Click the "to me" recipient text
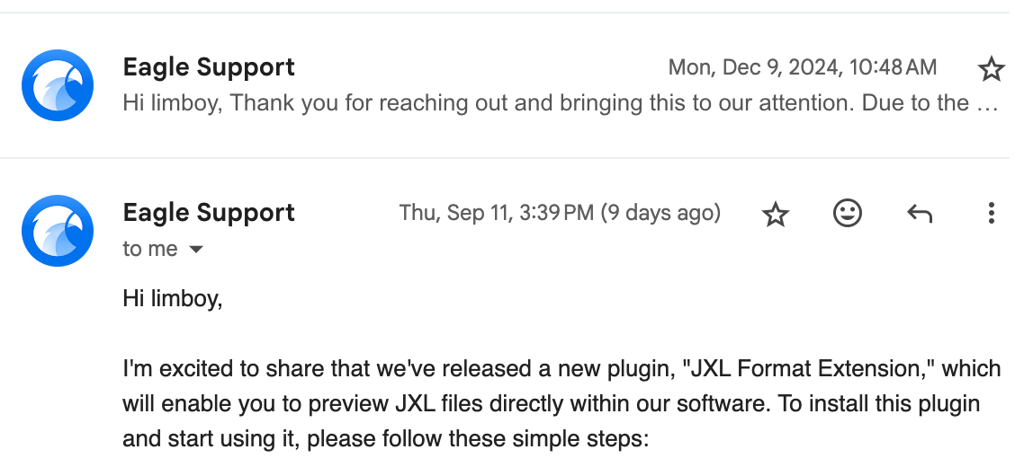1024x467 pixels. click(x=150, y=249)
